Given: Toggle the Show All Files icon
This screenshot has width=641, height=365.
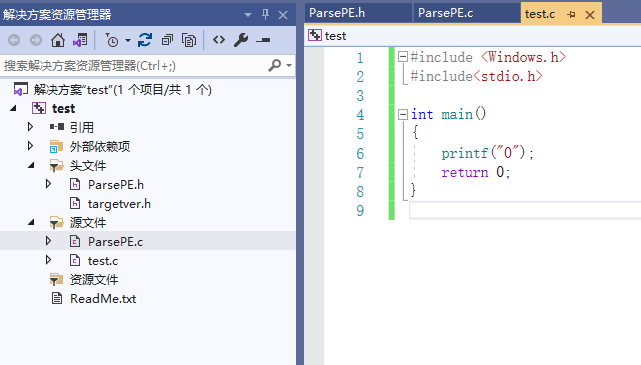Looking at the screenshot, I should click(x=189, y=40).
